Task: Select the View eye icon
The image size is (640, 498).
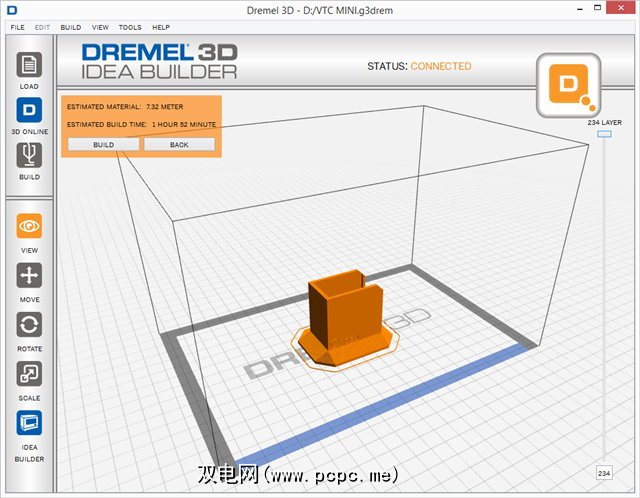Action: [x=29, y=226]
